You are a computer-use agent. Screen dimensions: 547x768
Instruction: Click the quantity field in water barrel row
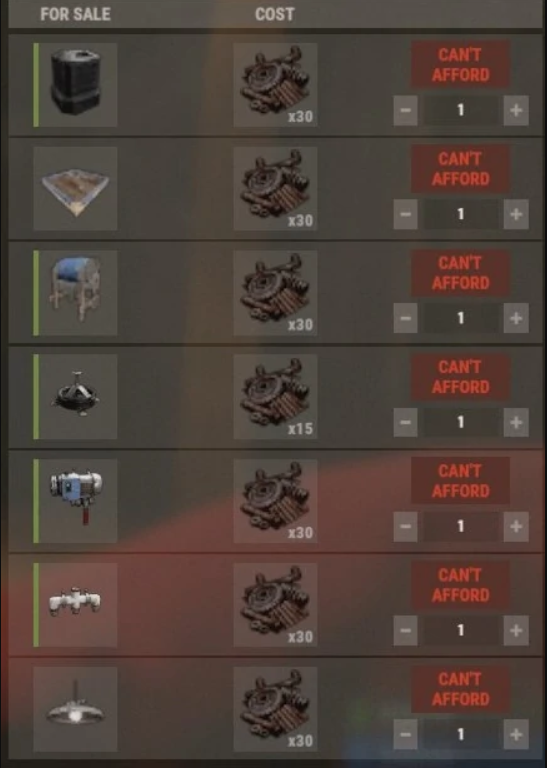460,110
